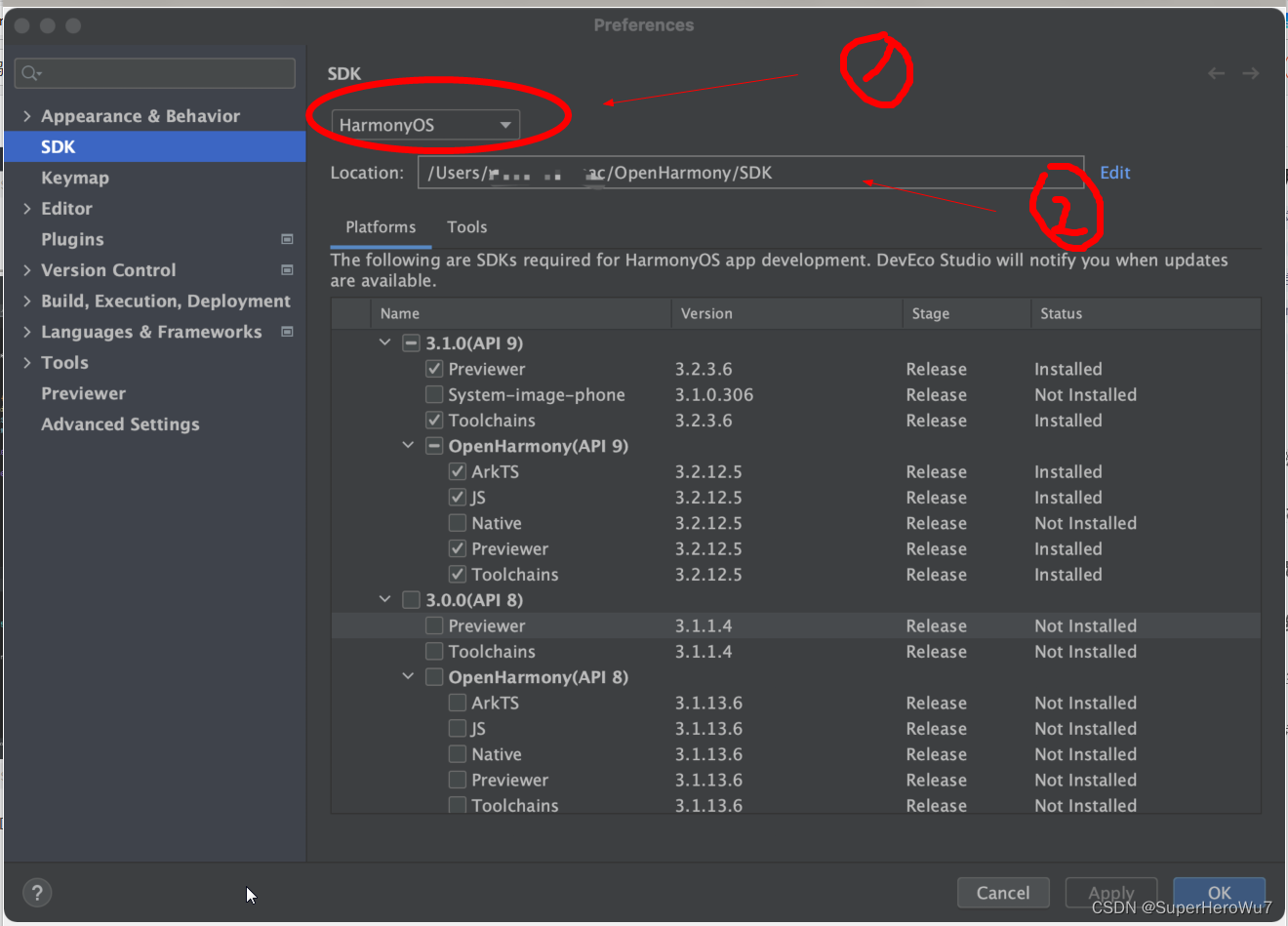Collapse the OpenHarmony(API 8) node
1288x926 pixels.
coord(408,676)
